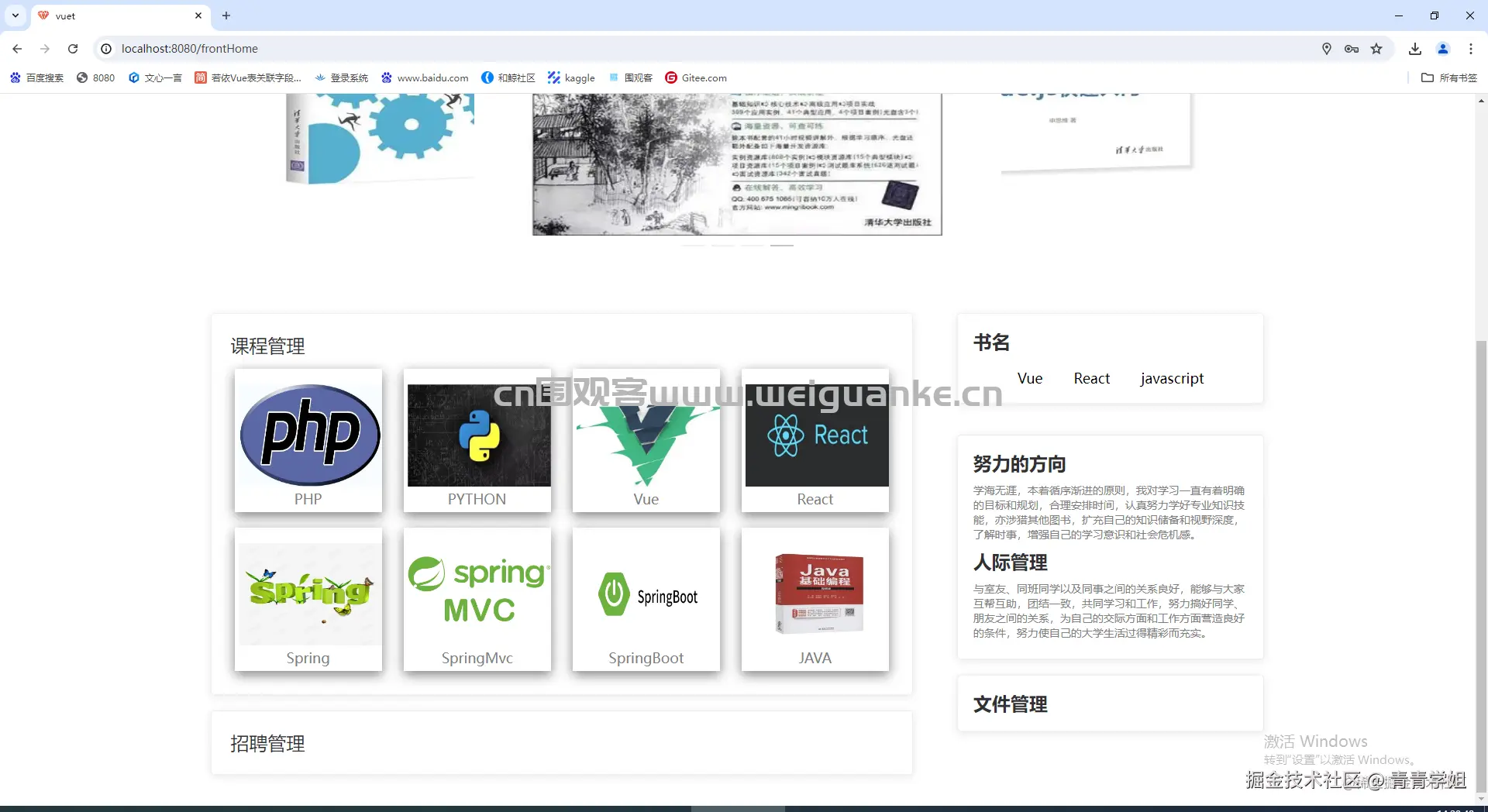Click the 文件管理 panel heading
This screenshot has height=812, width=1488.
(x=1010, y=704)
